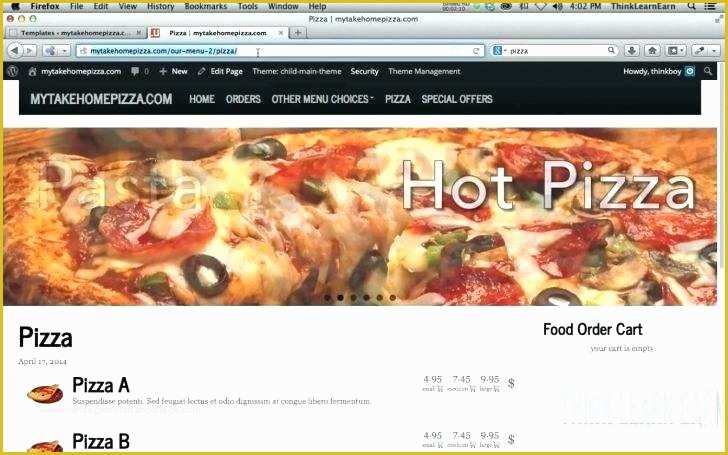This screenshot has height=455, width=728.
Task: Click the Spotlight search icon in menu bar
Action: [x=692, y=6]
